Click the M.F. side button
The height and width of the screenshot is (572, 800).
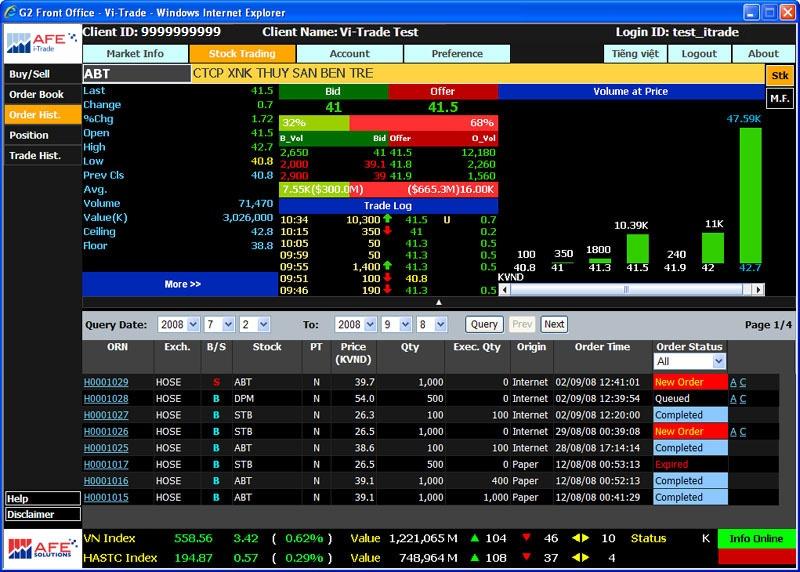(x=780, y=98)
